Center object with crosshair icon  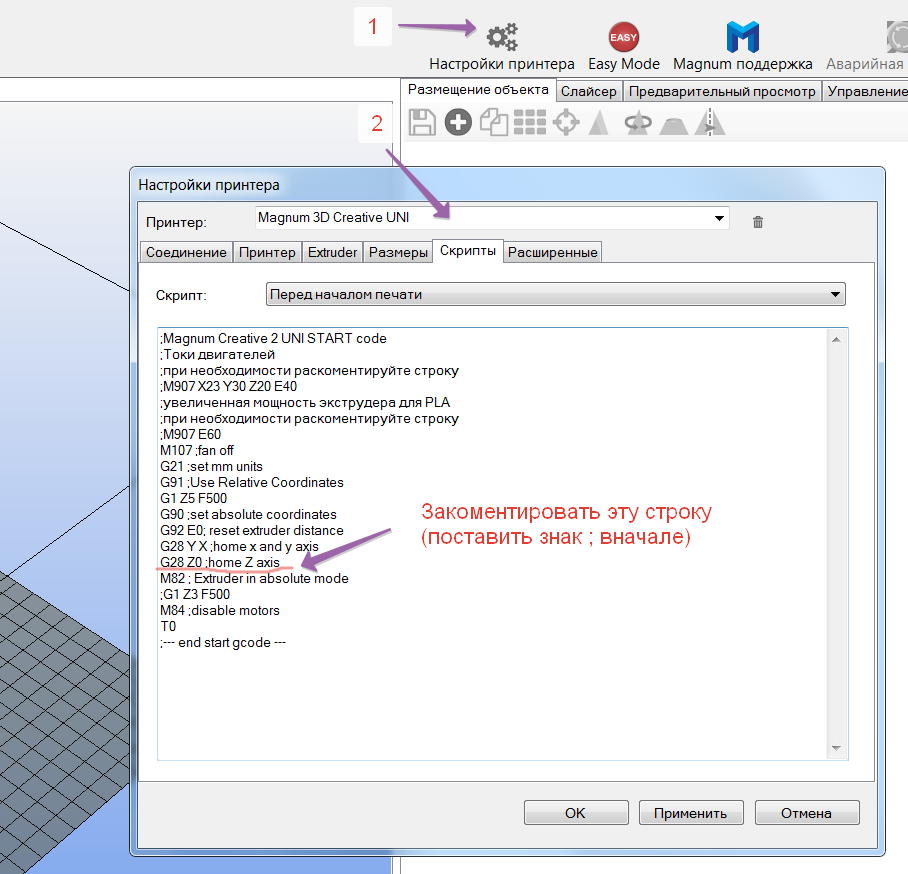566,122
